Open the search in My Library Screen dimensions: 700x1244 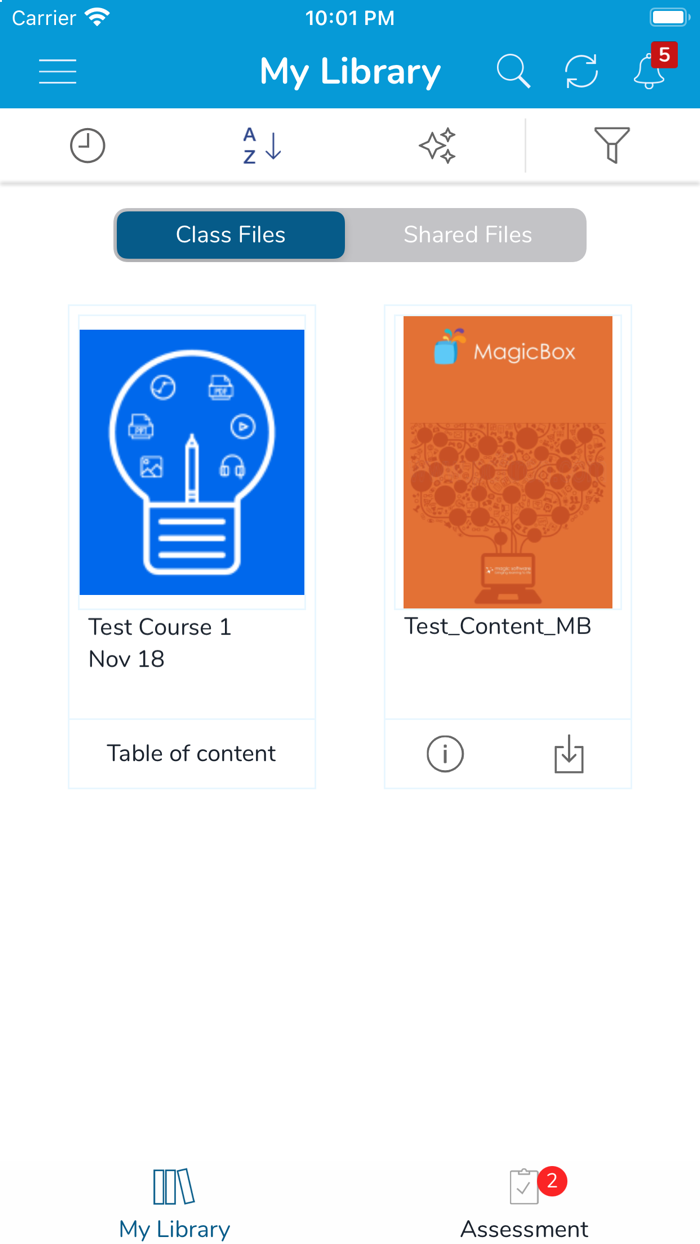pyautogui.click(x=513, y=70)
